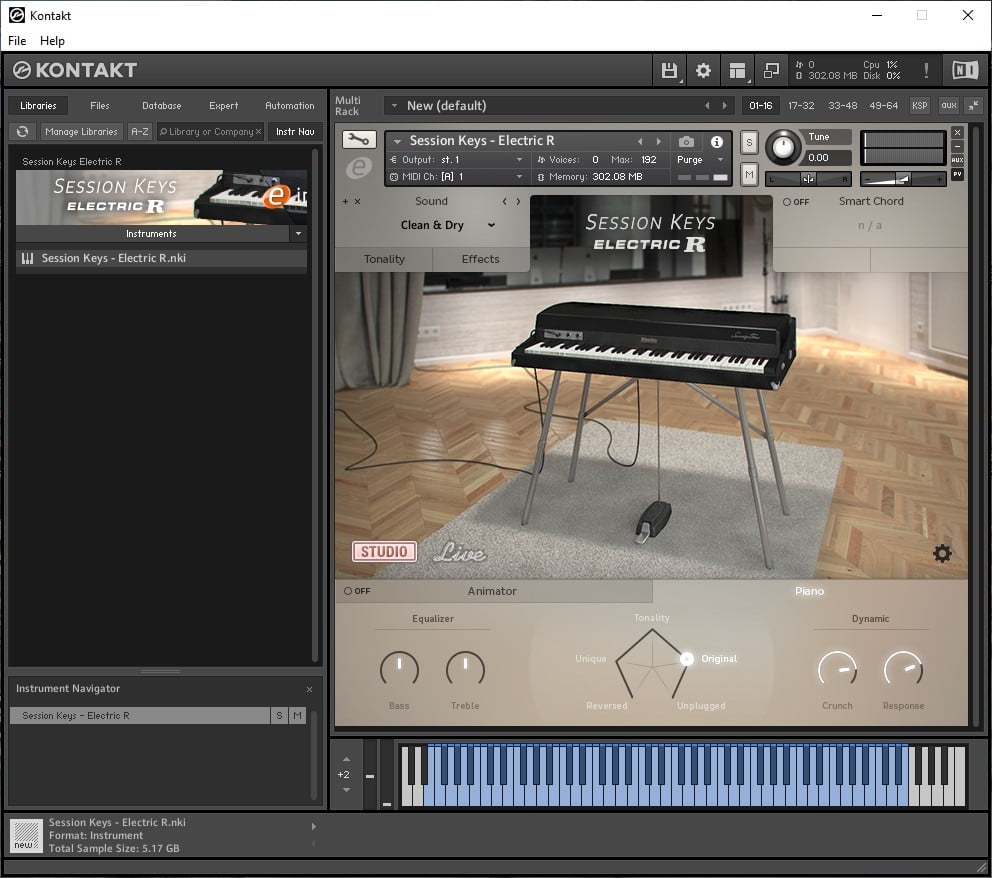Image resolution: width=992 pixels, height=878 pixels.
Task: Switch to the Files tab
Action: (x=99, y=106)
